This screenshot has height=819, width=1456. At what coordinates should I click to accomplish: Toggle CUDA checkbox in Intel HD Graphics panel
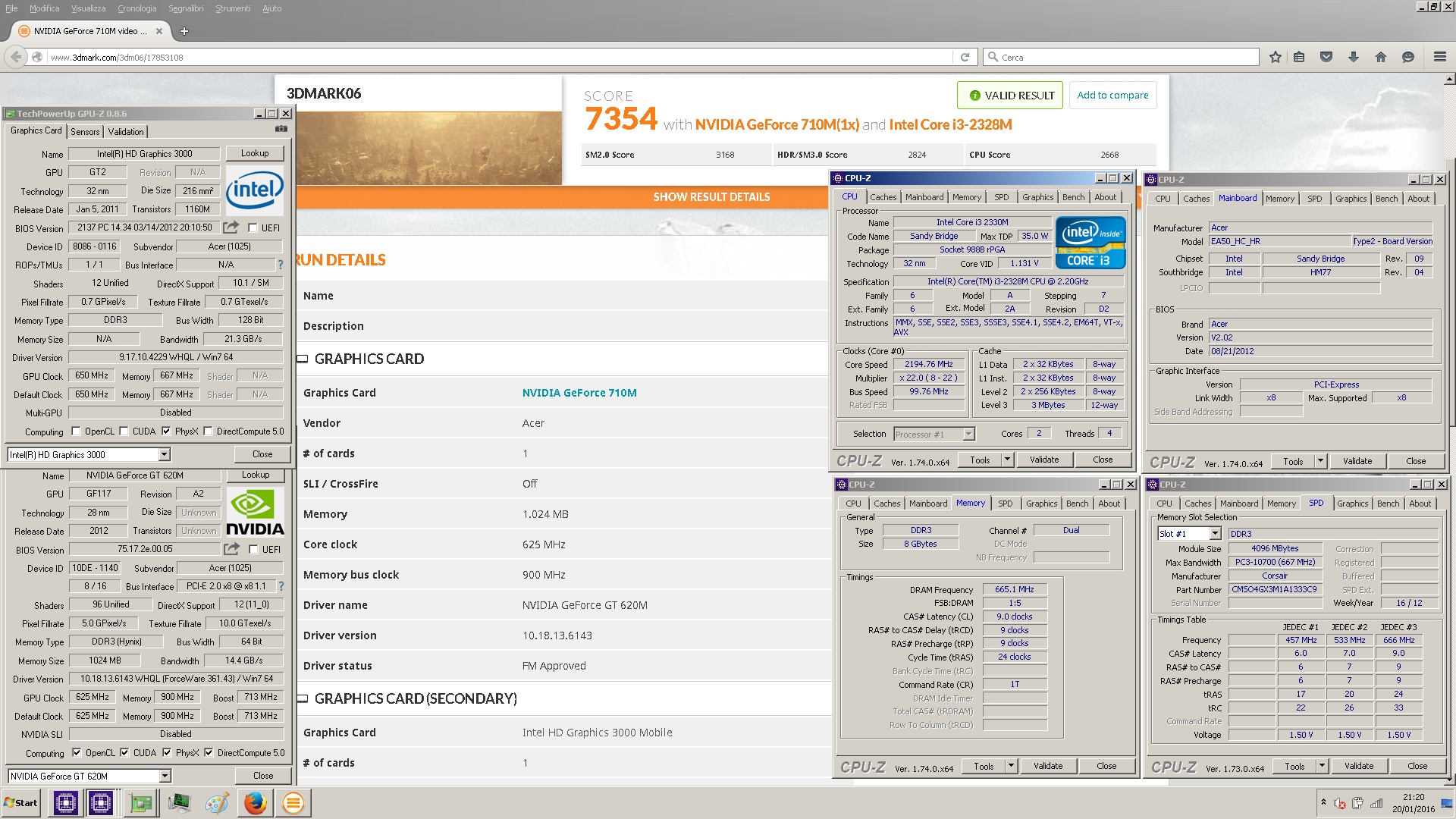(x=124, y=431)
